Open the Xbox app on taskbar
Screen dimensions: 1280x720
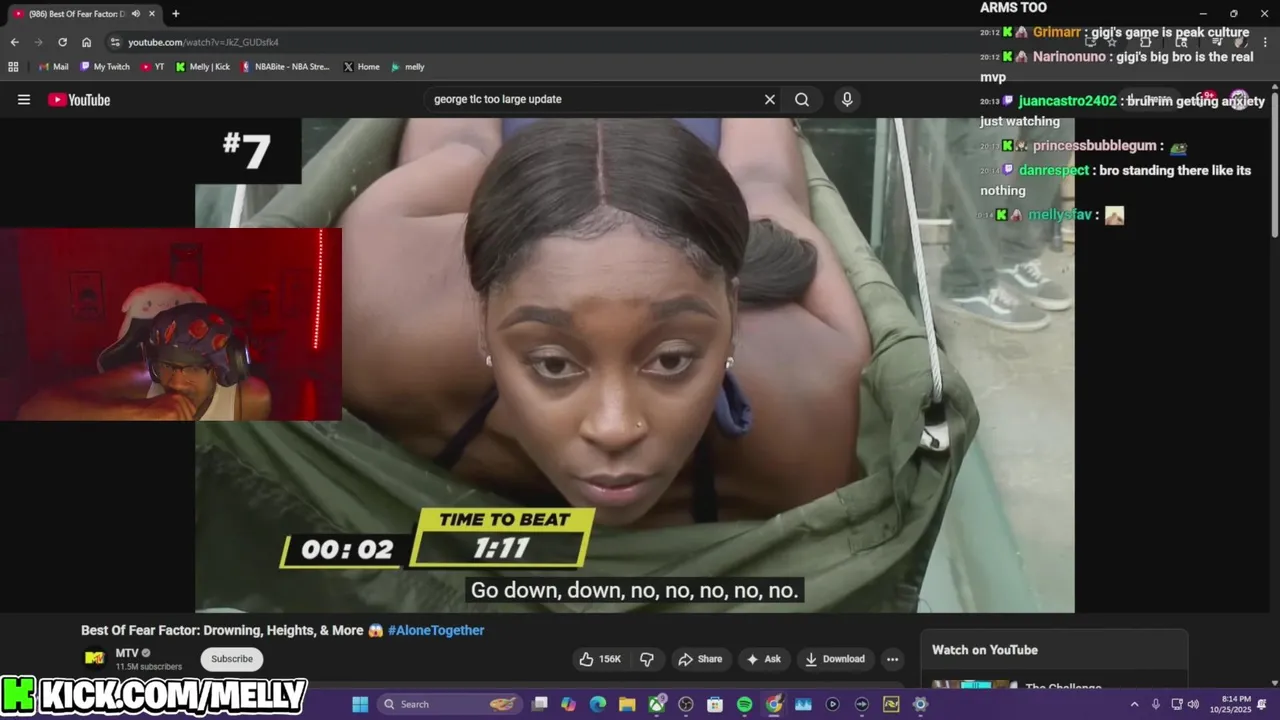coord(657,704)
